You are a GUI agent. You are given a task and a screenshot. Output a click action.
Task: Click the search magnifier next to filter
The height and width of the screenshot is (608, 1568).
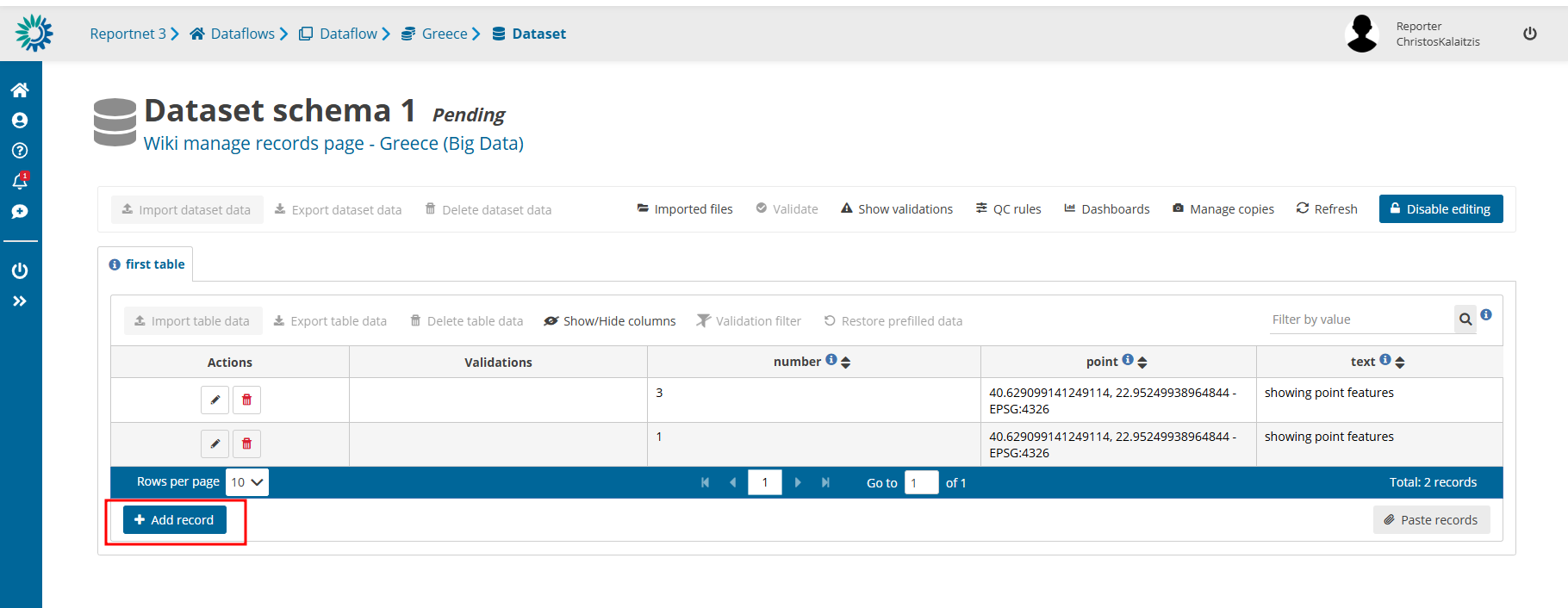(1465, 320)
